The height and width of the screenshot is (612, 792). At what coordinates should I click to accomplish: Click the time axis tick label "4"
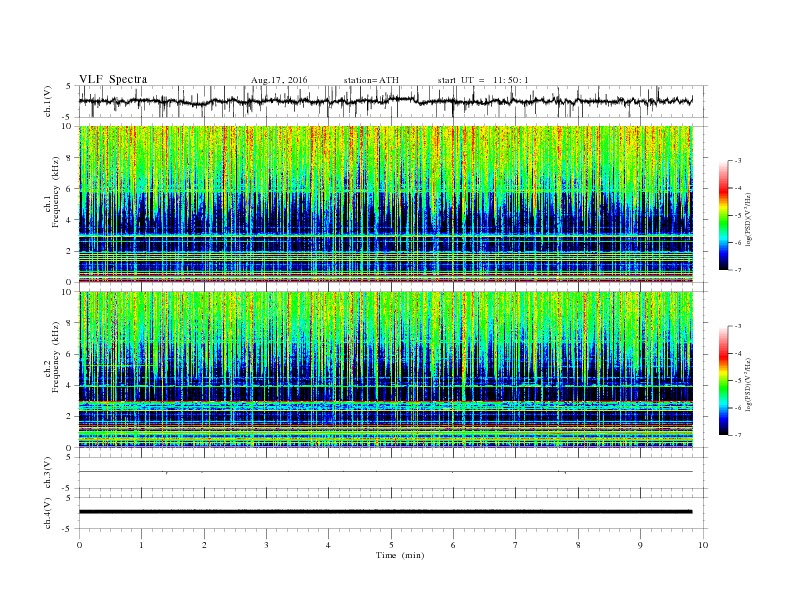(329, 545)
